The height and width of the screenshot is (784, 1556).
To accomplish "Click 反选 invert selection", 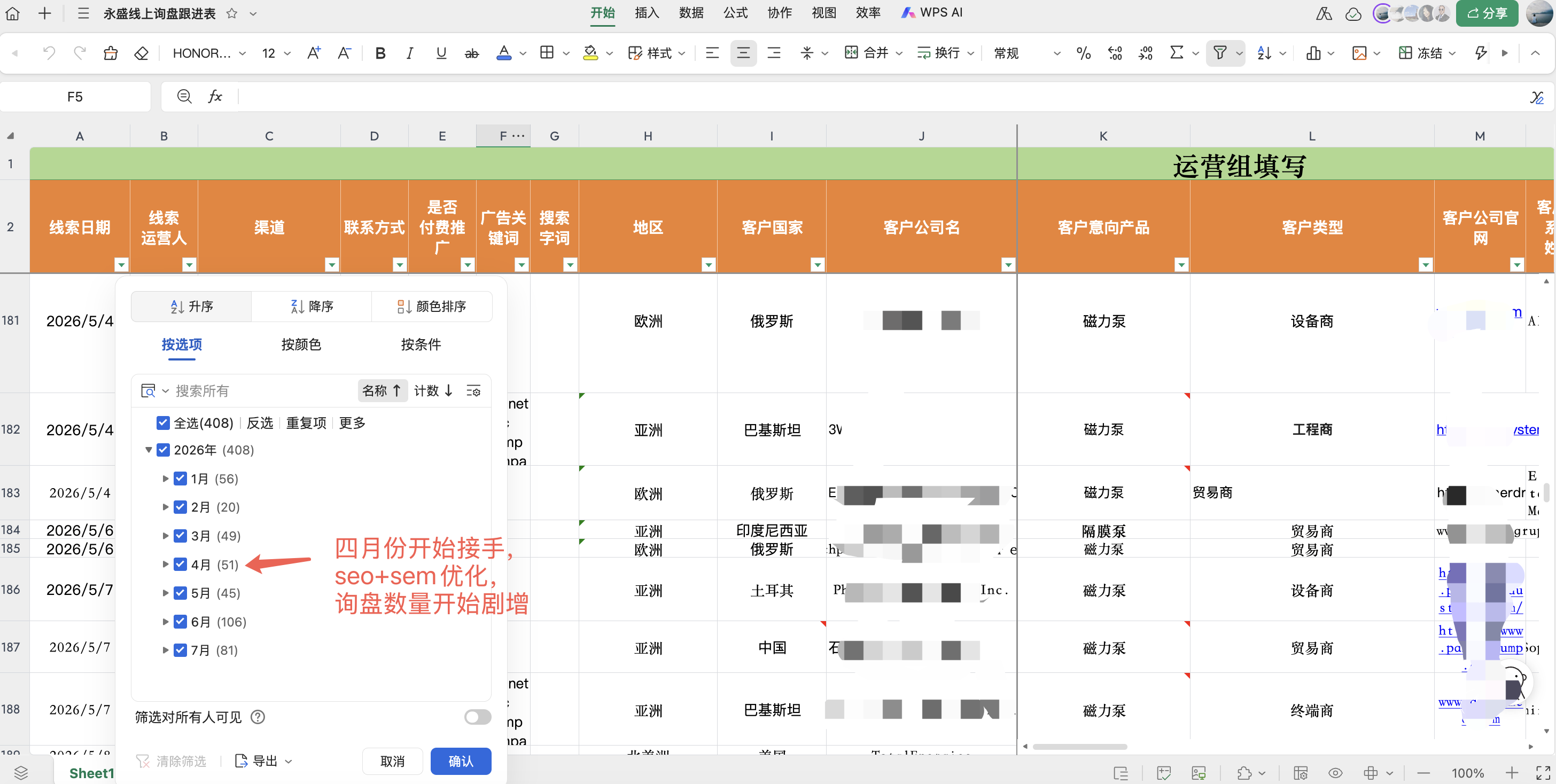I will (260, 423).
